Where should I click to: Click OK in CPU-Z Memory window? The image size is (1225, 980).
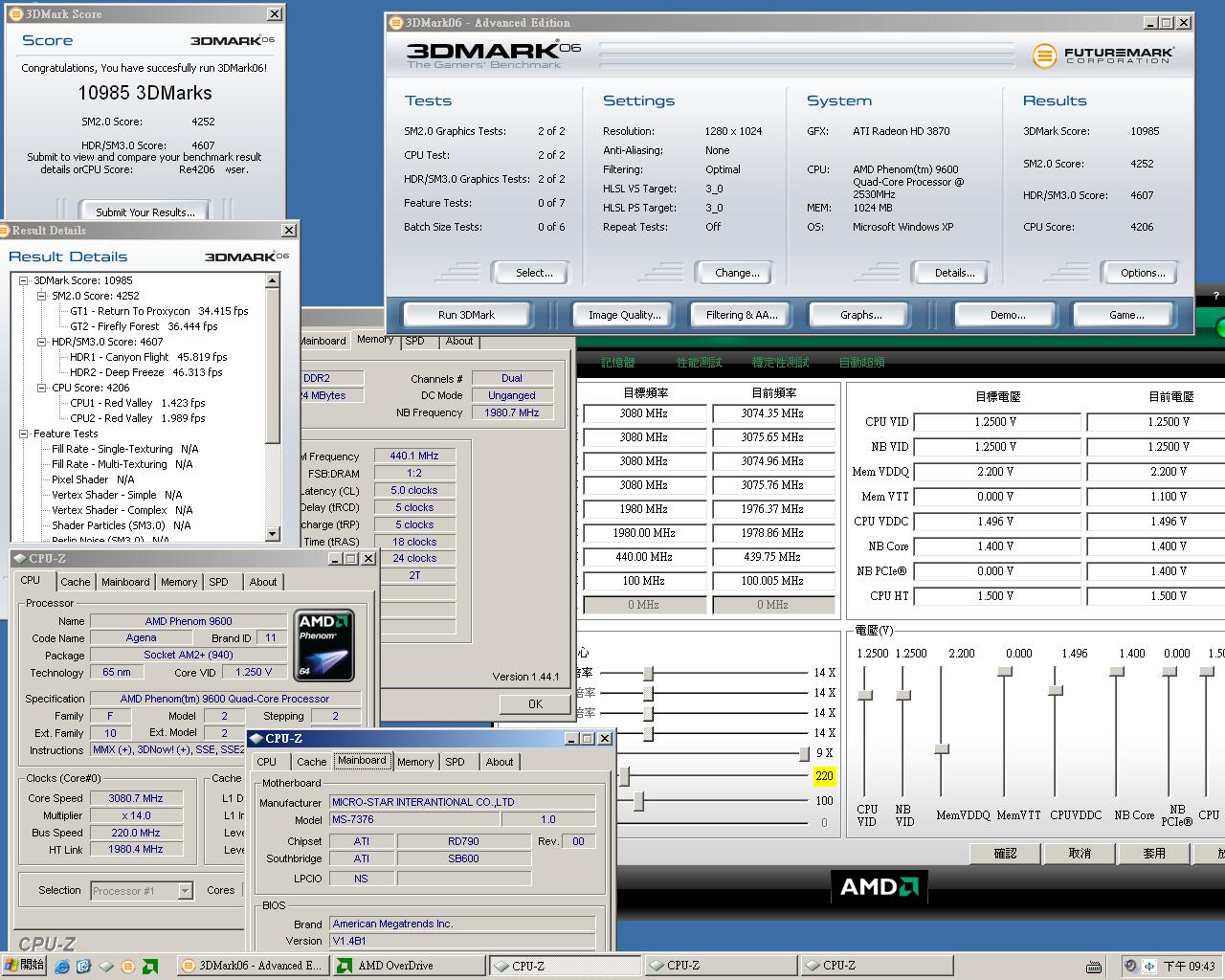click(x=534, y=704)
